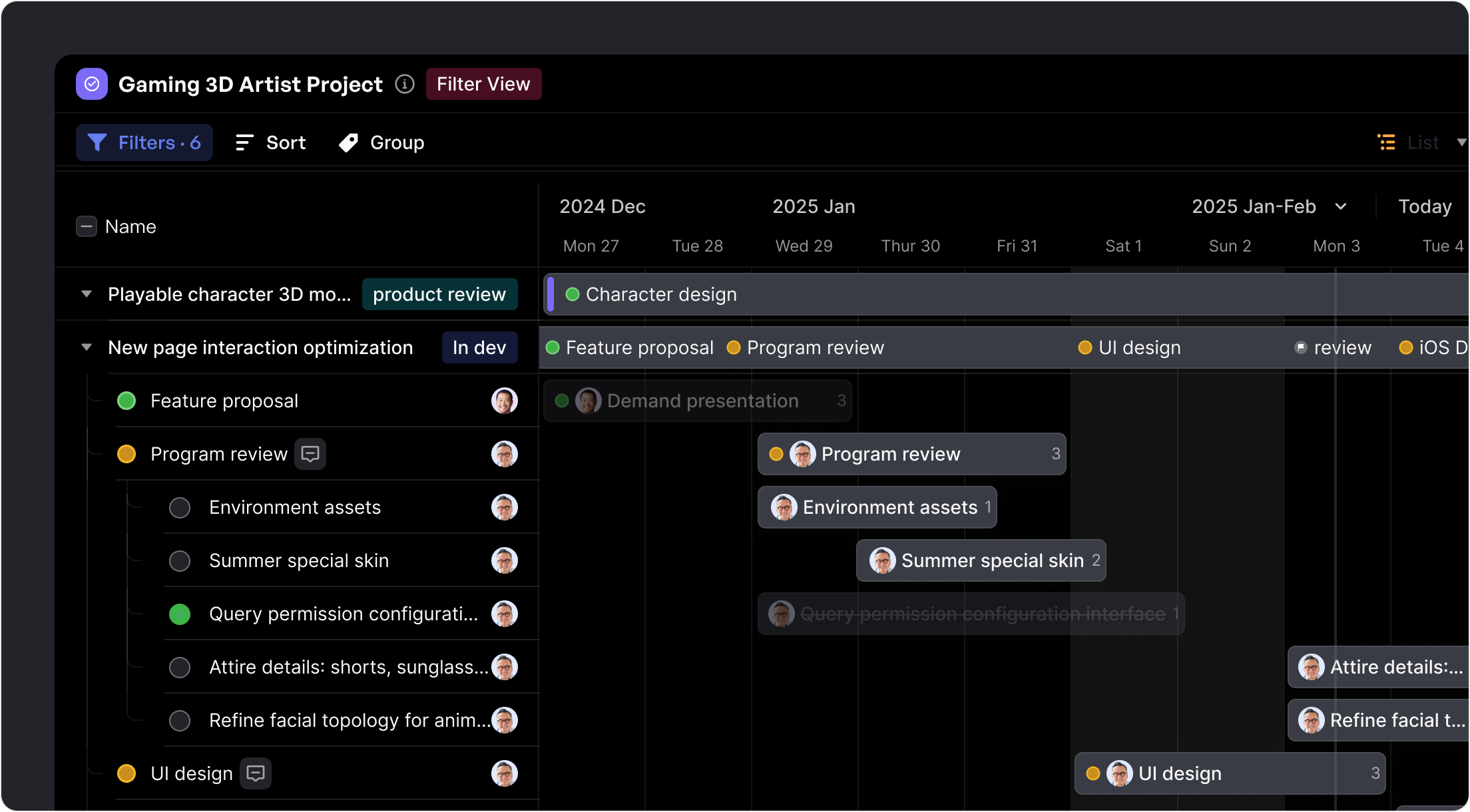Toggle Environment assets status circle
The image size is (1470, 812).
pos(180,508)
